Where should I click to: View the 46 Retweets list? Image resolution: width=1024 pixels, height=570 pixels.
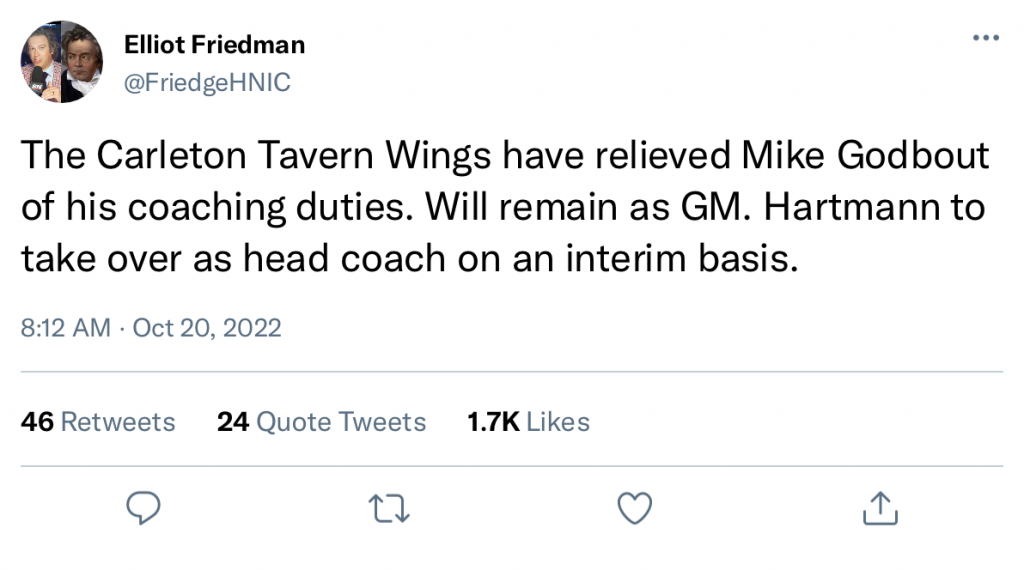98,422
